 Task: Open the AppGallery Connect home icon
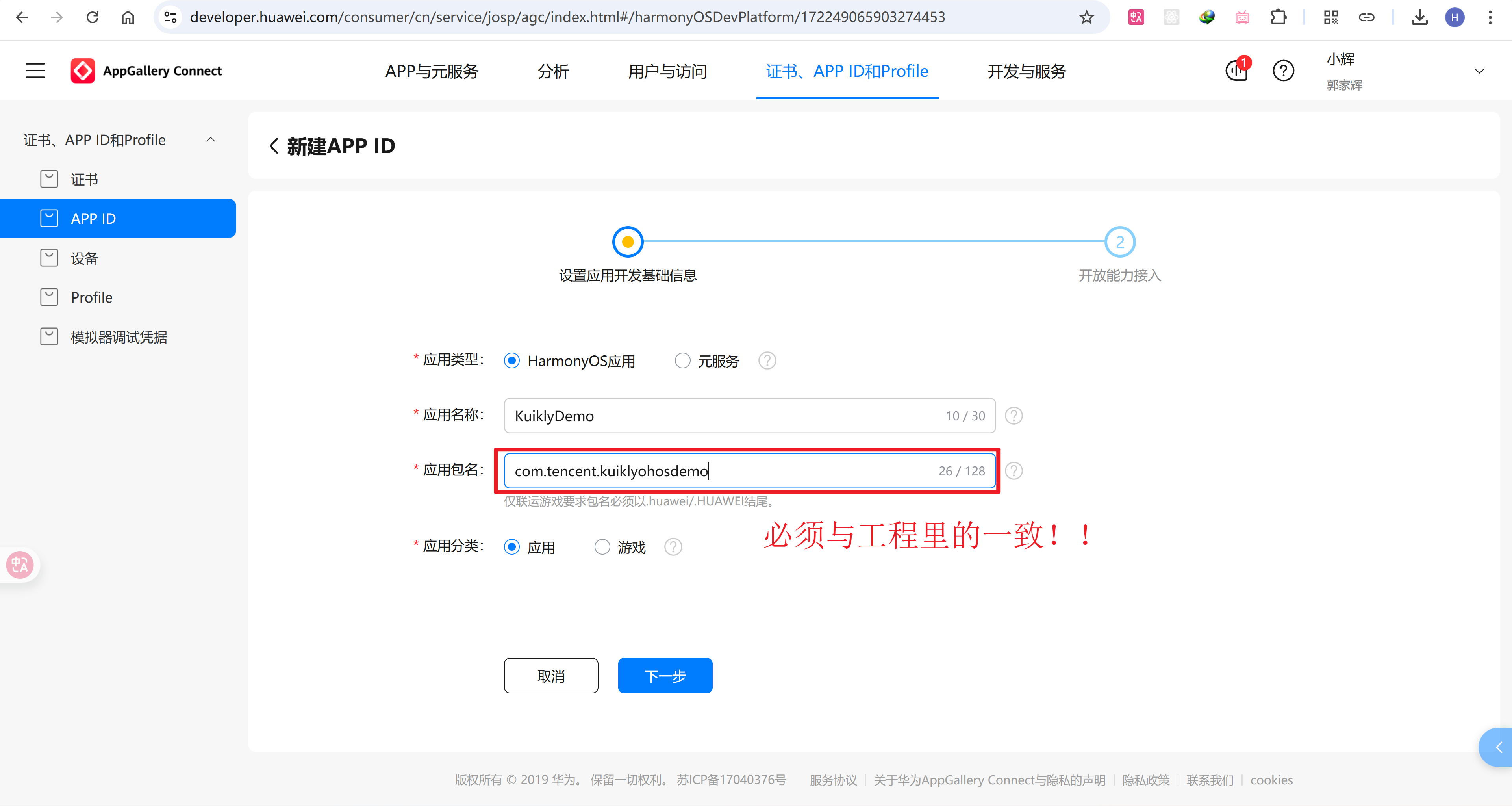click(83, 71)
